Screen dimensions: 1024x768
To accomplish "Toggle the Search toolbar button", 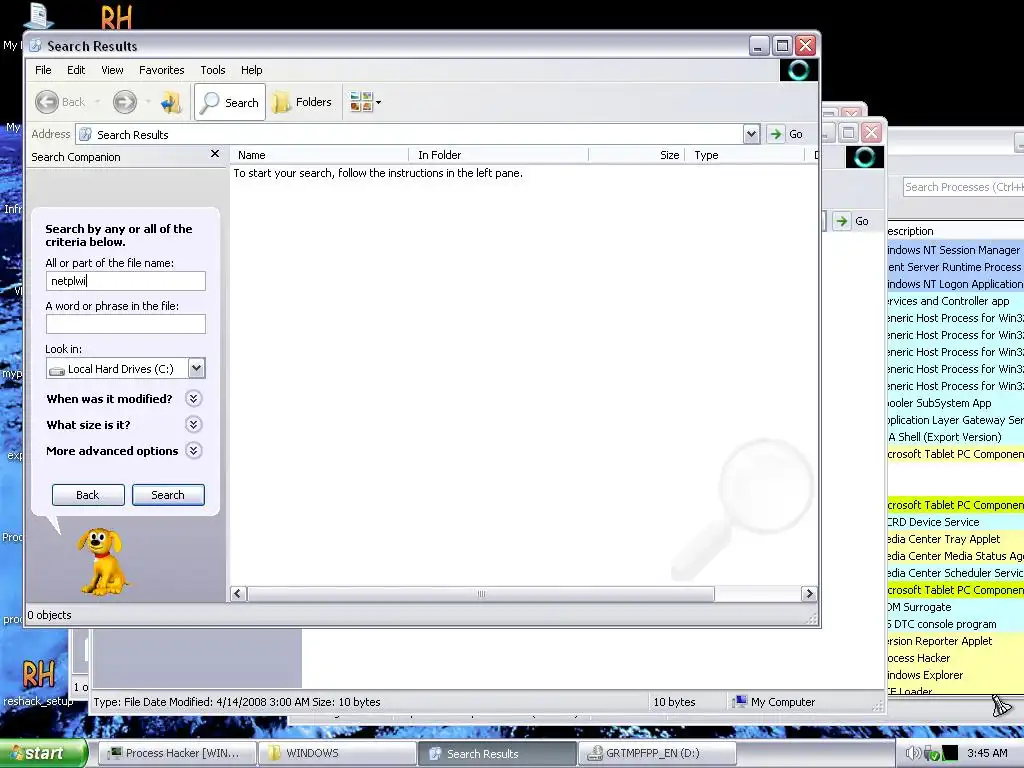I will tap(230, 103).
